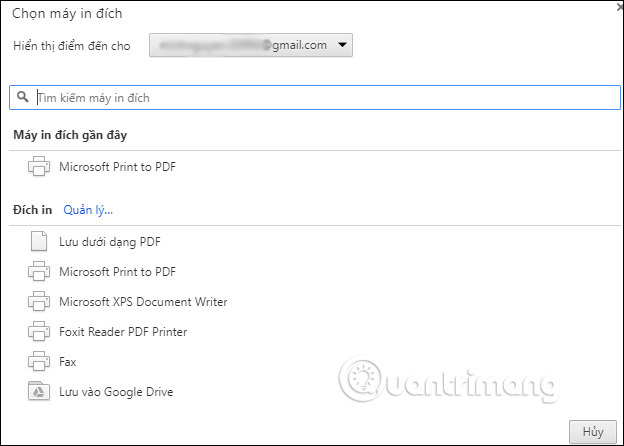
Task: Click the Fax printer icon
Action: coord(39,361)
